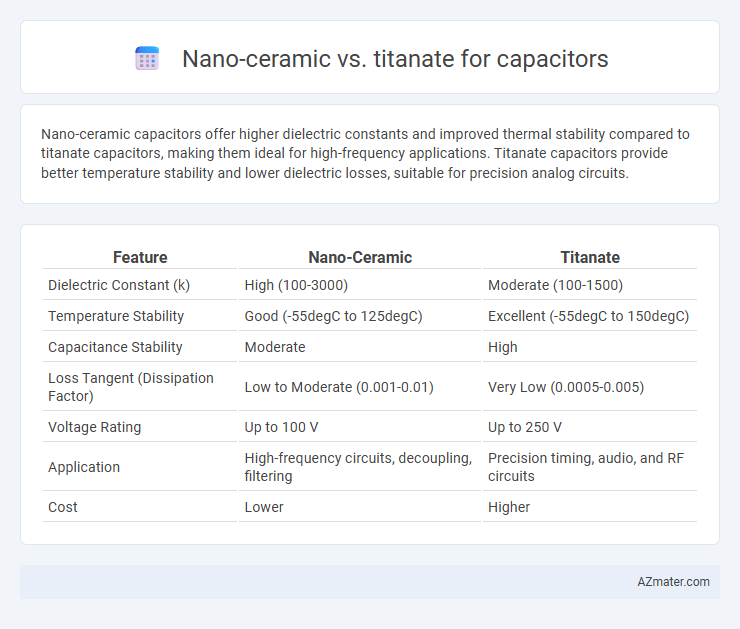
Task: Click the AZmater.com footer text
Action: pos(673,582)
